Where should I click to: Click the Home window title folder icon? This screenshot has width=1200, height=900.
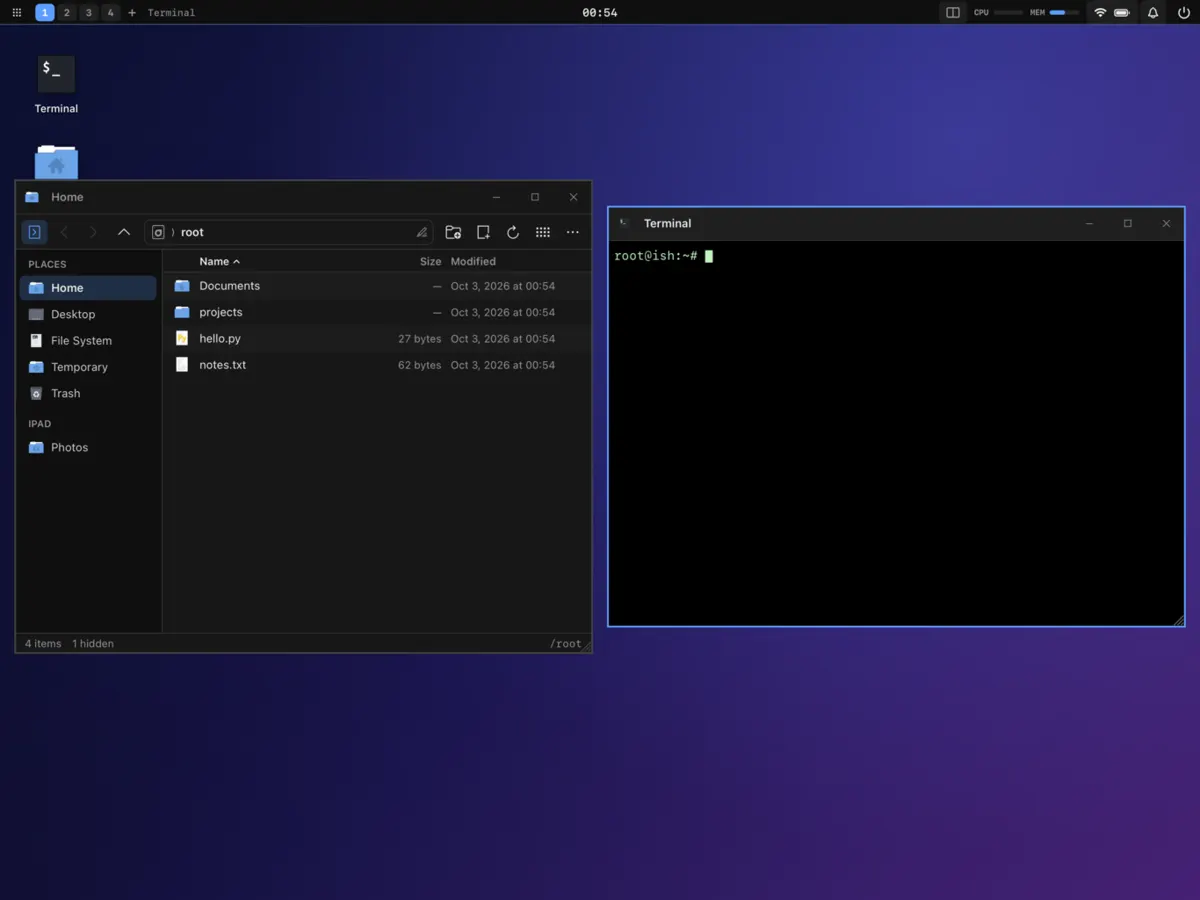point(32,197)
